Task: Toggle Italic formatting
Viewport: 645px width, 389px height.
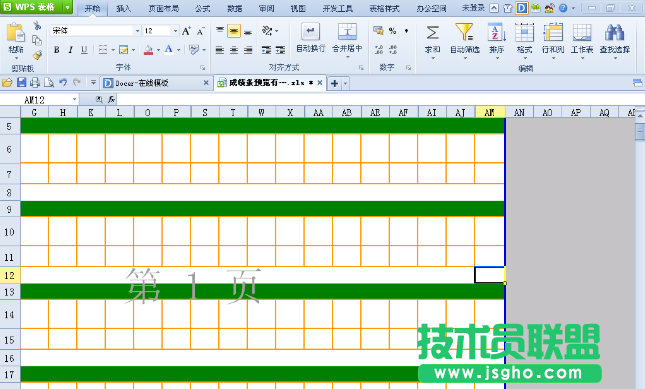Action: 70,50
